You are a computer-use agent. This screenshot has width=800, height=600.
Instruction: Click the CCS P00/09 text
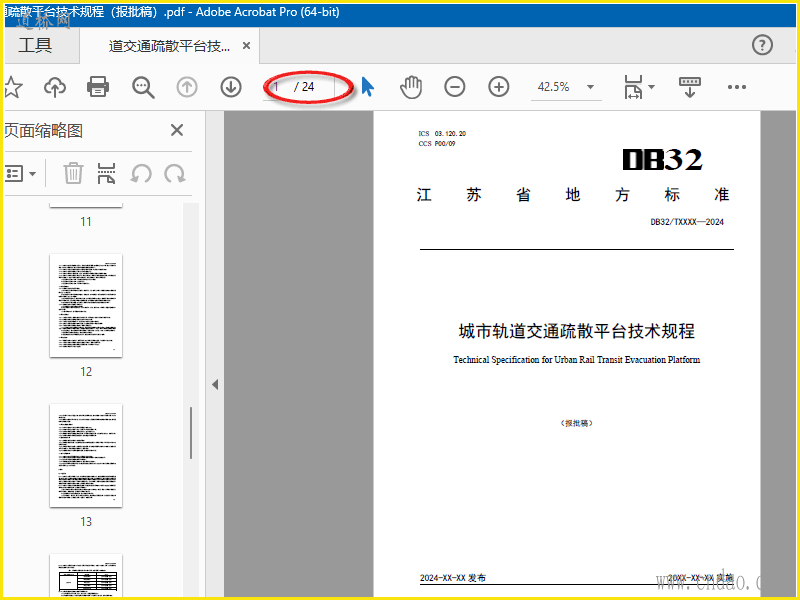pyautogui.click(x=437, y=144)
